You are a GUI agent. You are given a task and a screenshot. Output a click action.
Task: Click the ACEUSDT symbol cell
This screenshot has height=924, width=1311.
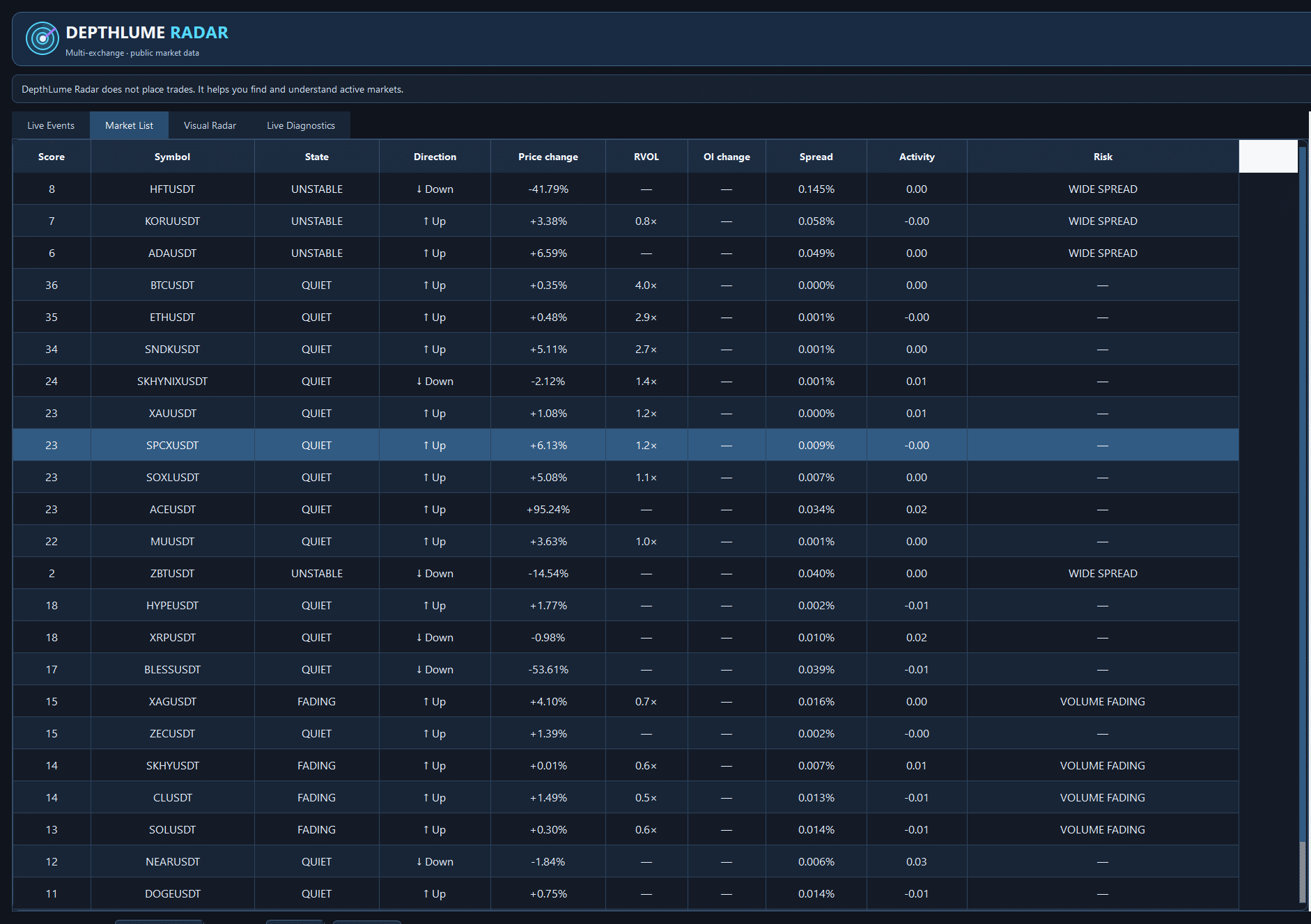tap(172, 509)
